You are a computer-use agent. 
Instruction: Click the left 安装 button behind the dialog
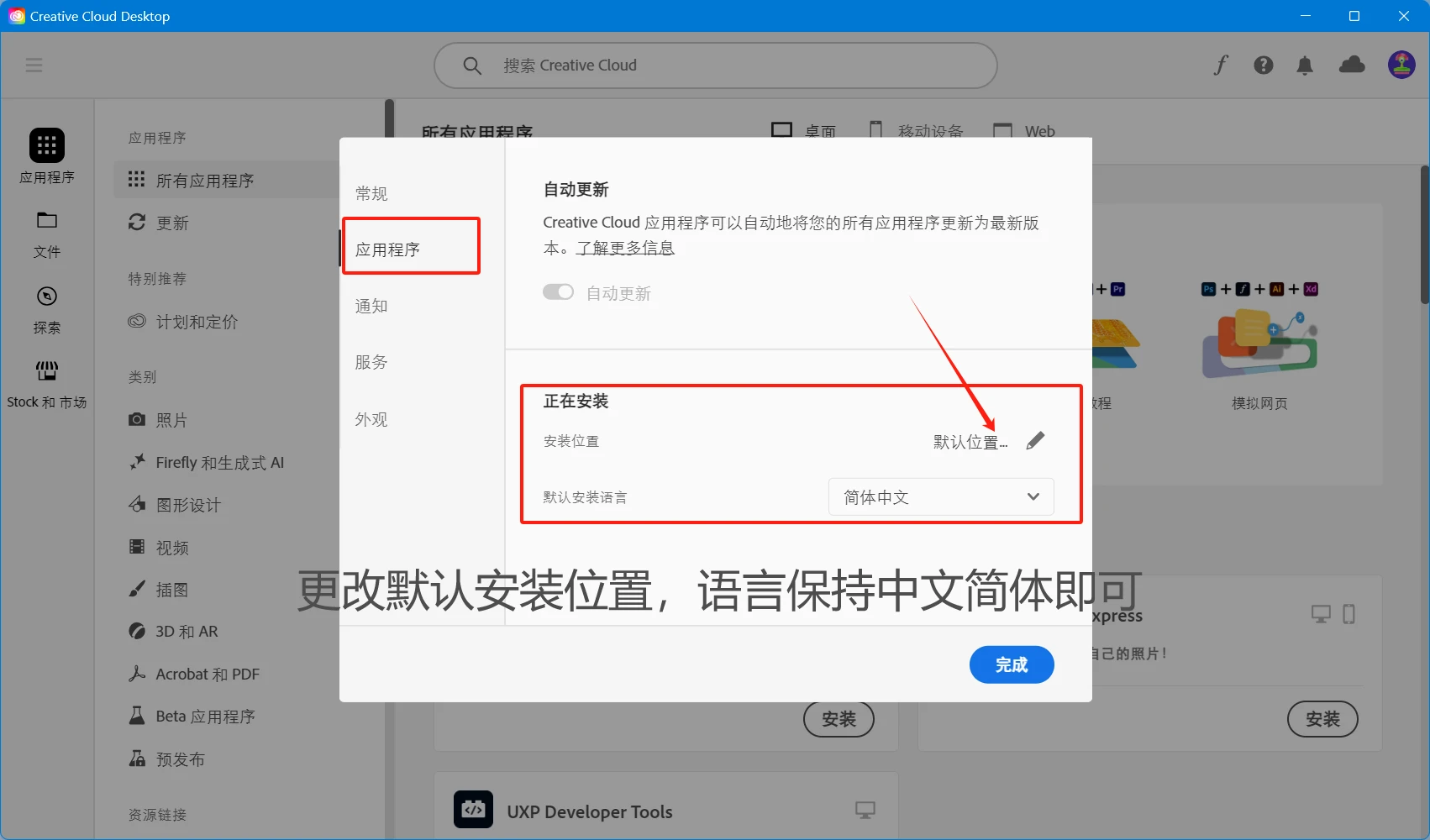coord(839,719)
